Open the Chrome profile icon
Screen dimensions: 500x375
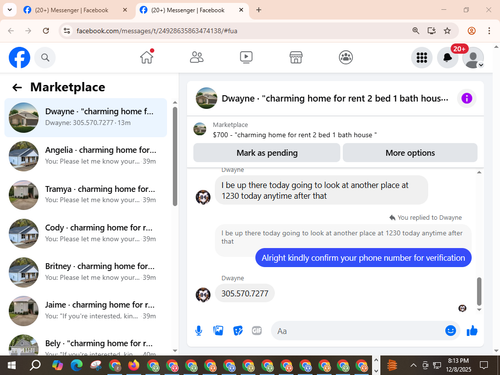click(x=471, y=31)
